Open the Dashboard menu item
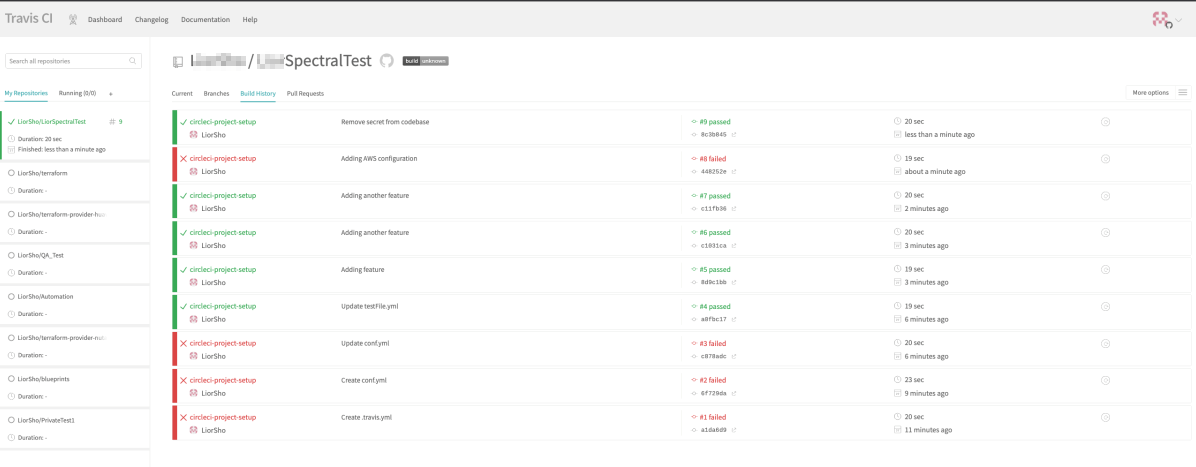 [x=104, y=19]
